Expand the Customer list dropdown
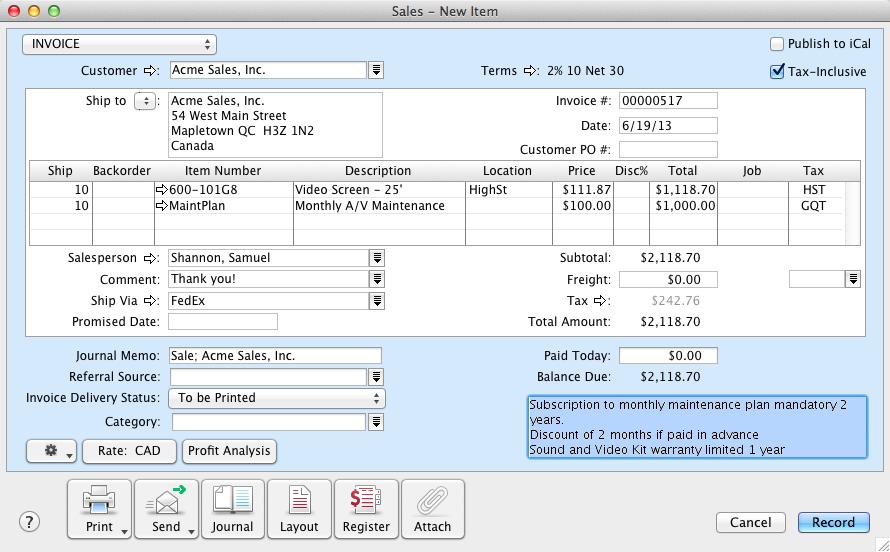Viewport: 890px width, 552px height. point(377,70)
